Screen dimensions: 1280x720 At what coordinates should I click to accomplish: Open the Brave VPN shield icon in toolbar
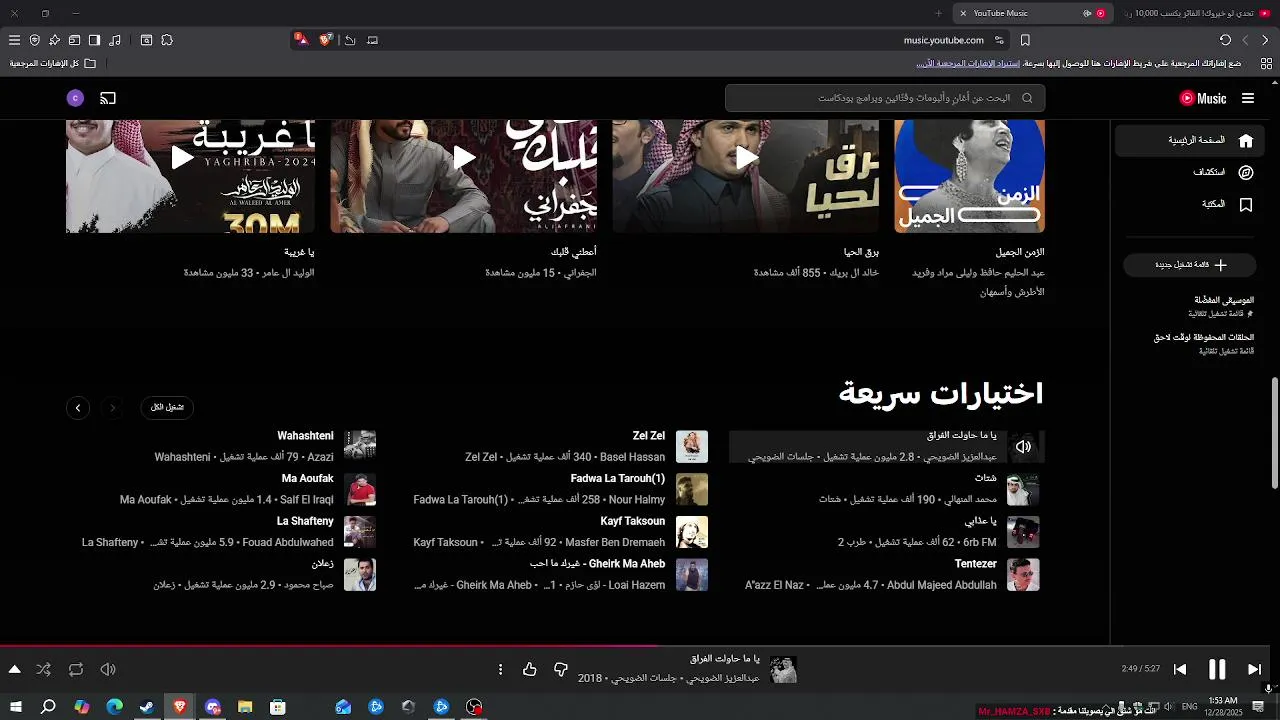pyautogui.click(x=34, y=40)
